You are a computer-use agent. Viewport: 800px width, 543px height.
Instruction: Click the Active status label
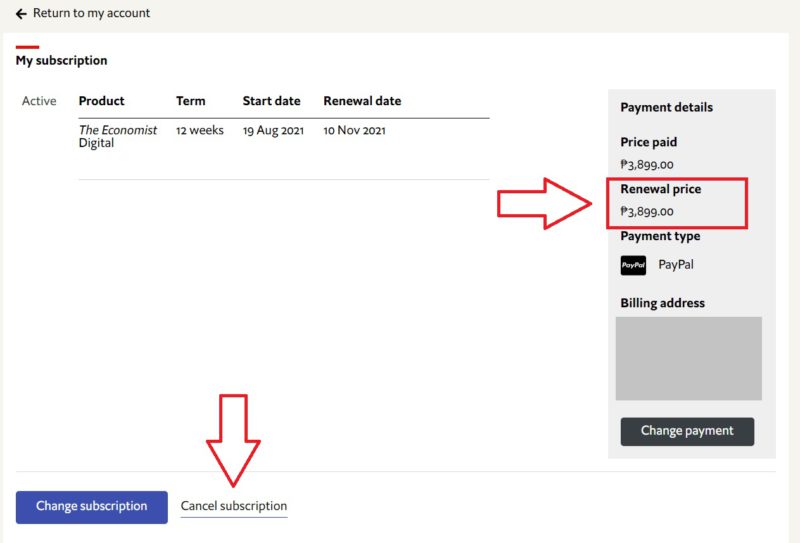pos(39,101)
